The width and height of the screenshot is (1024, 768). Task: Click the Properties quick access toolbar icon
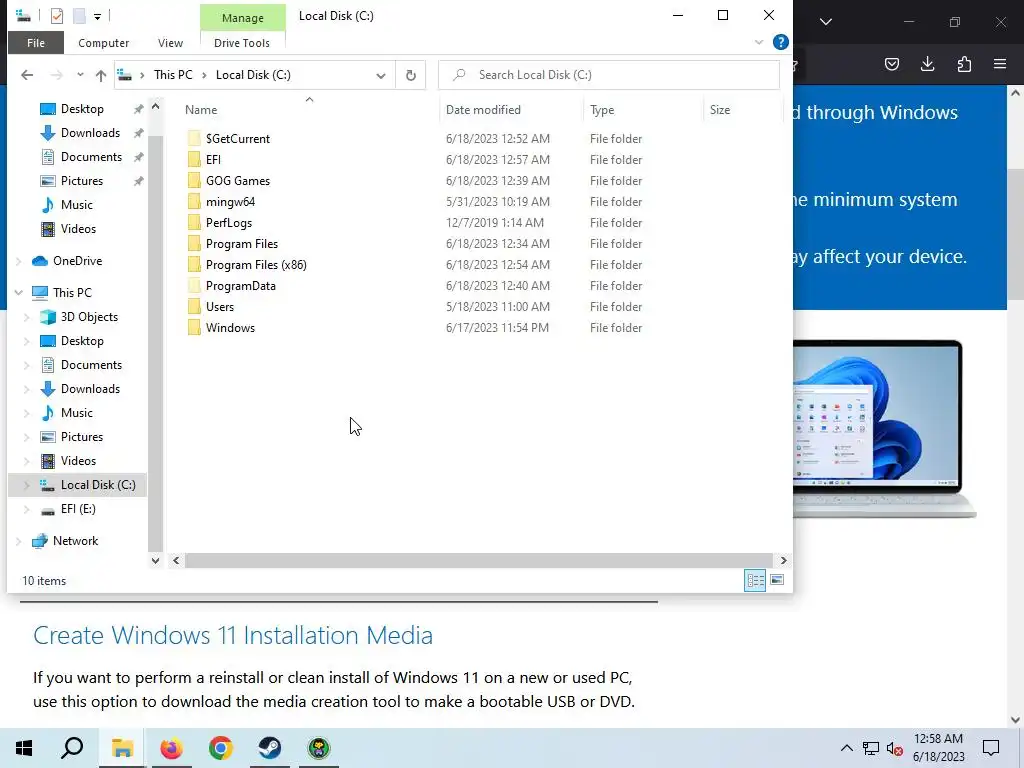(x=57, y=16)
